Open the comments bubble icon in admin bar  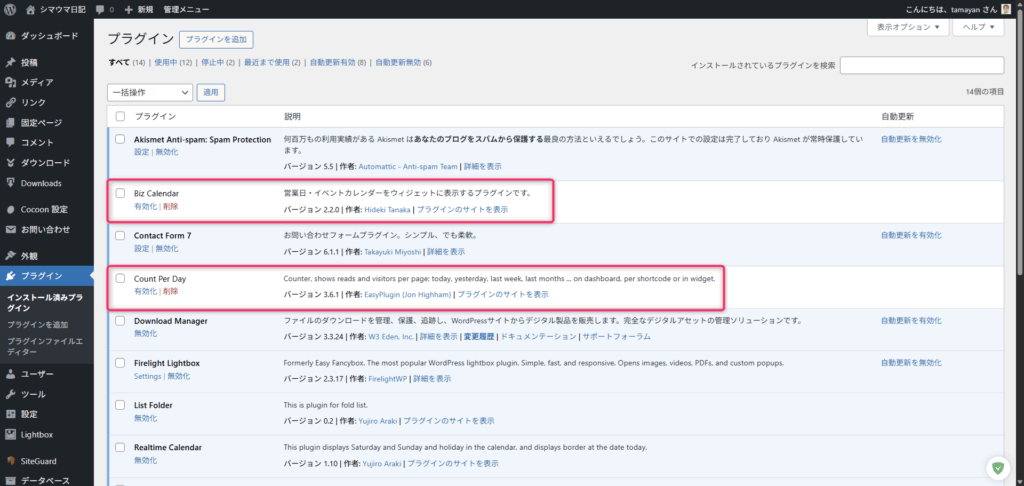pyautogui.click(x=99, y=9)
